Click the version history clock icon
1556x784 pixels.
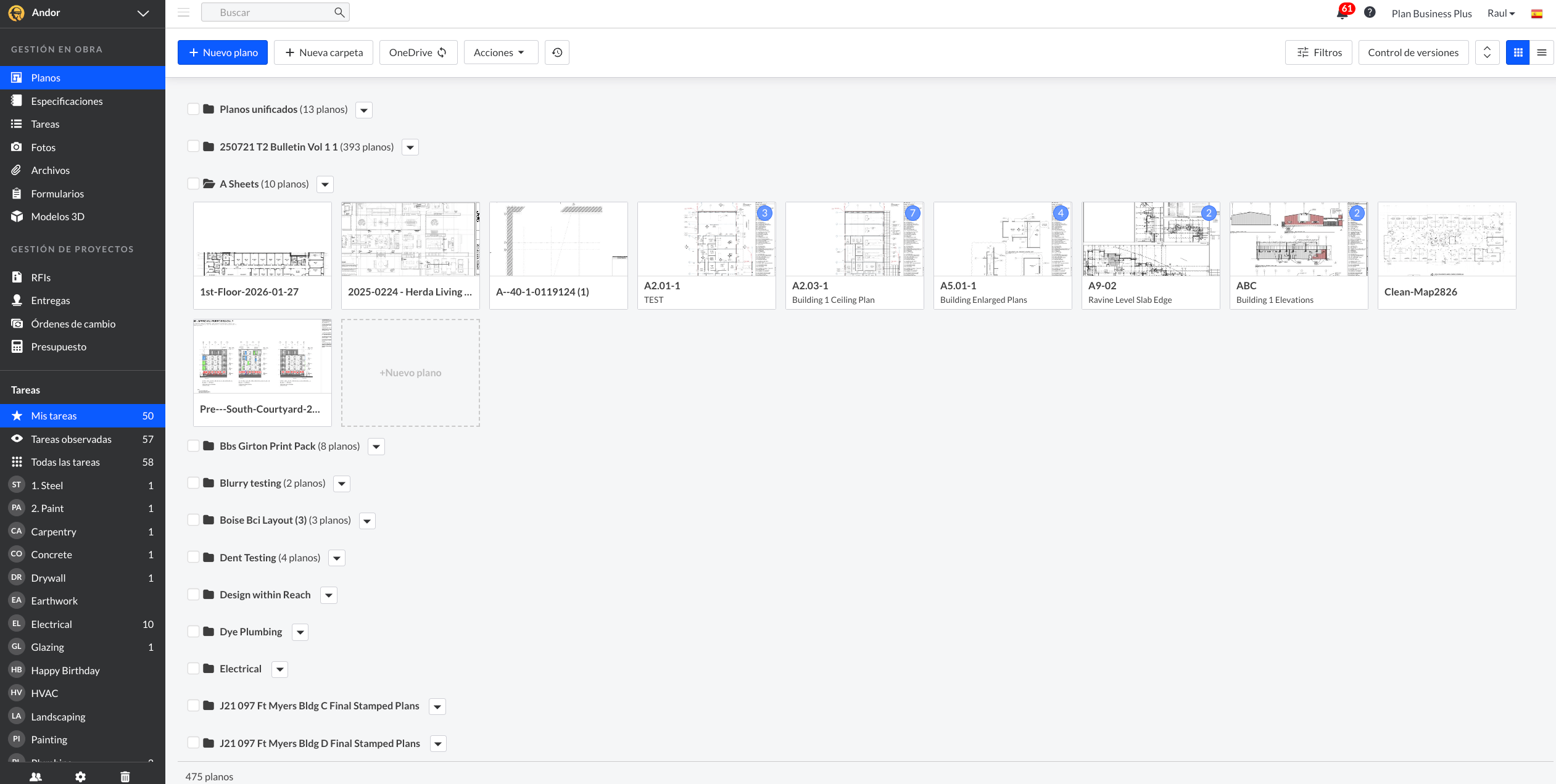pos(557,52)
